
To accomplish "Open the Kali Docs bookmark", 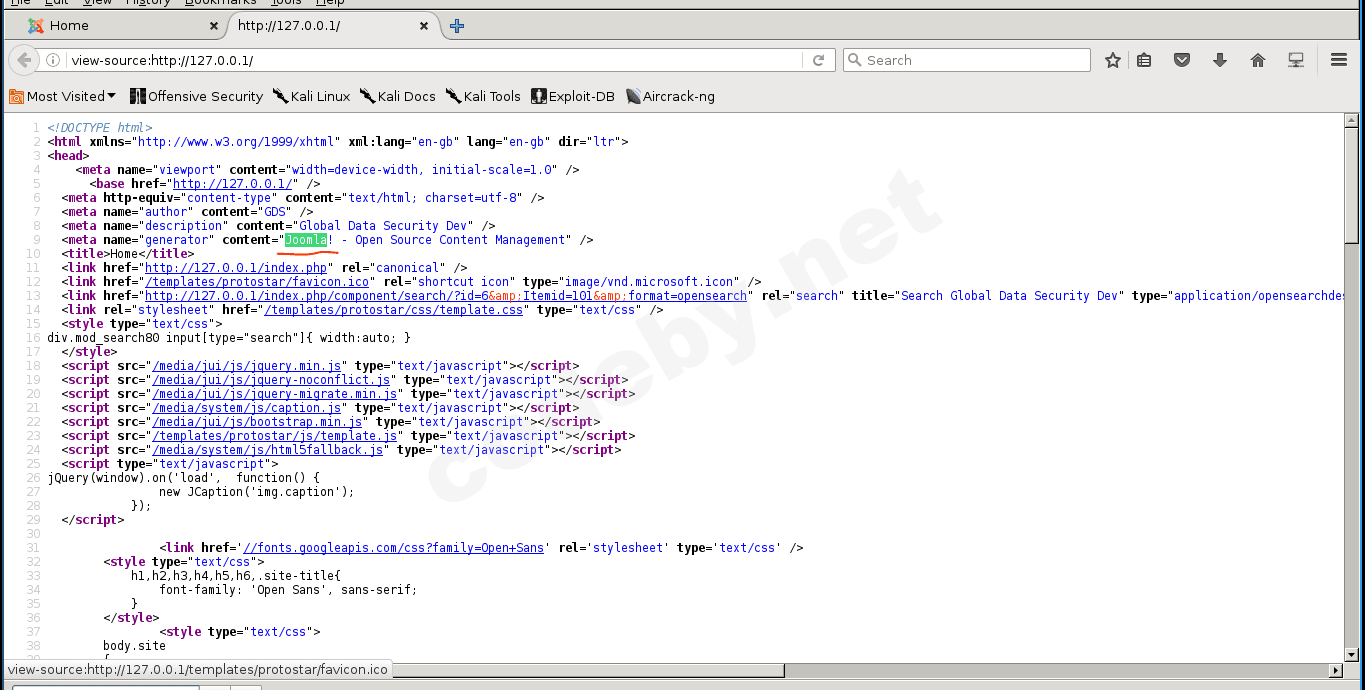I will click(x=397, y=96).
